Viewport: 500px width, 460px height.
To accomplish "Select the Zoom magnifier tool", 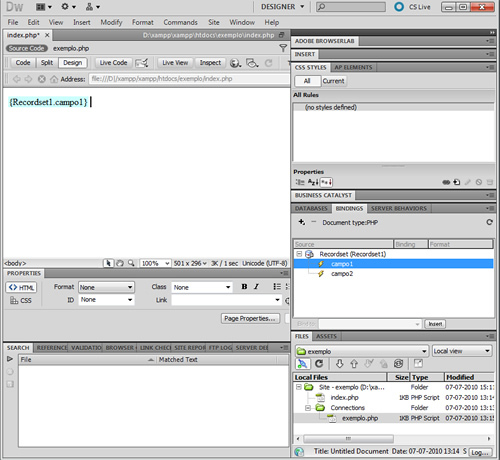I will pyautogui.click(x=131, y=263).
